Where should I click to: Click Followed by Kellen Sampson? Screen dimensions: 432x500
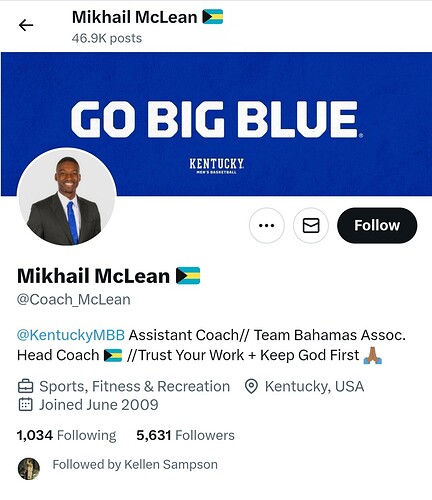[x=135, y=464]
